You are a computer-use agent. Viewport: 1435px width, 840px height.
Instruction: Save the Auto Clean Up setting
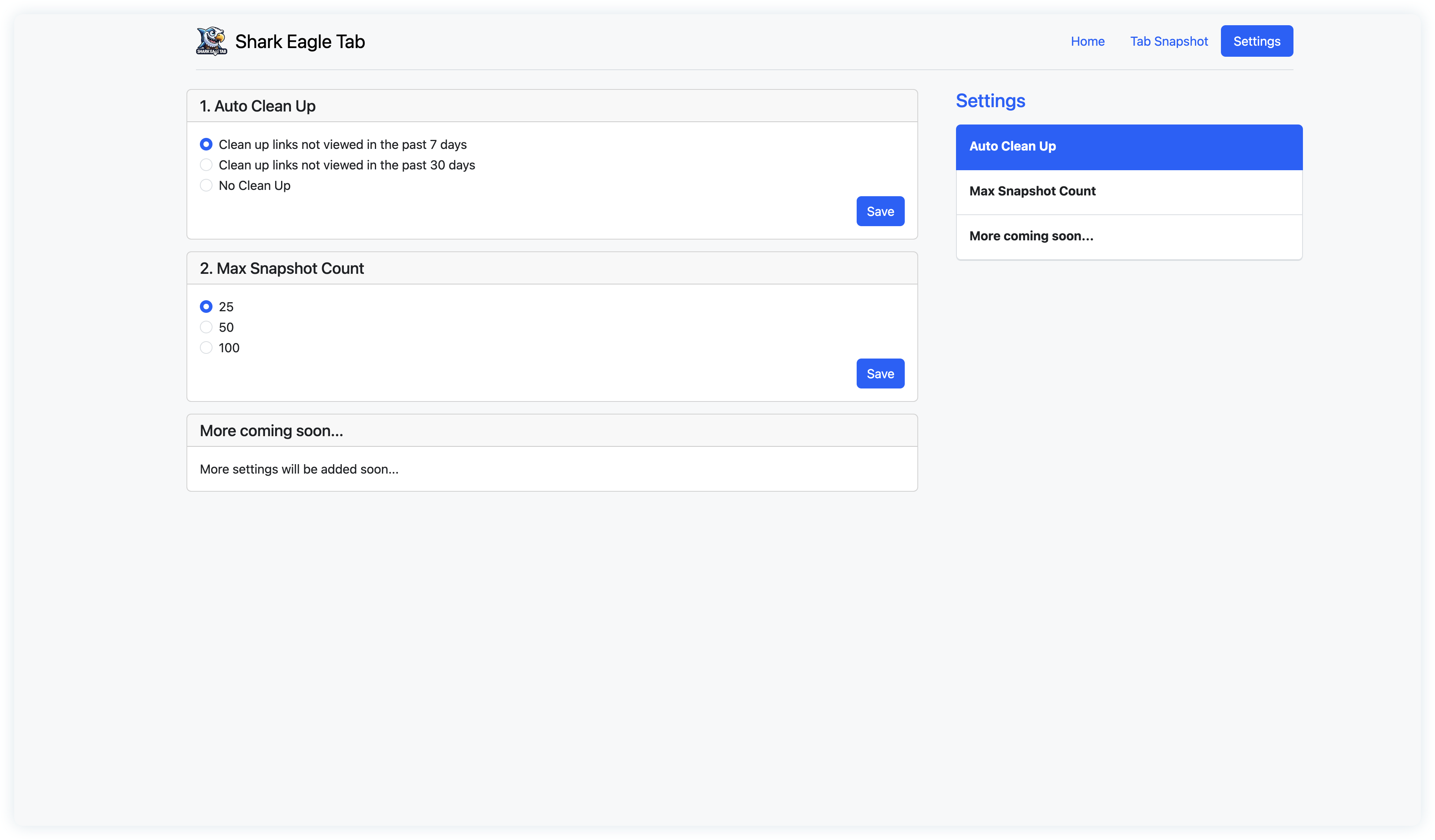[880, 211]
